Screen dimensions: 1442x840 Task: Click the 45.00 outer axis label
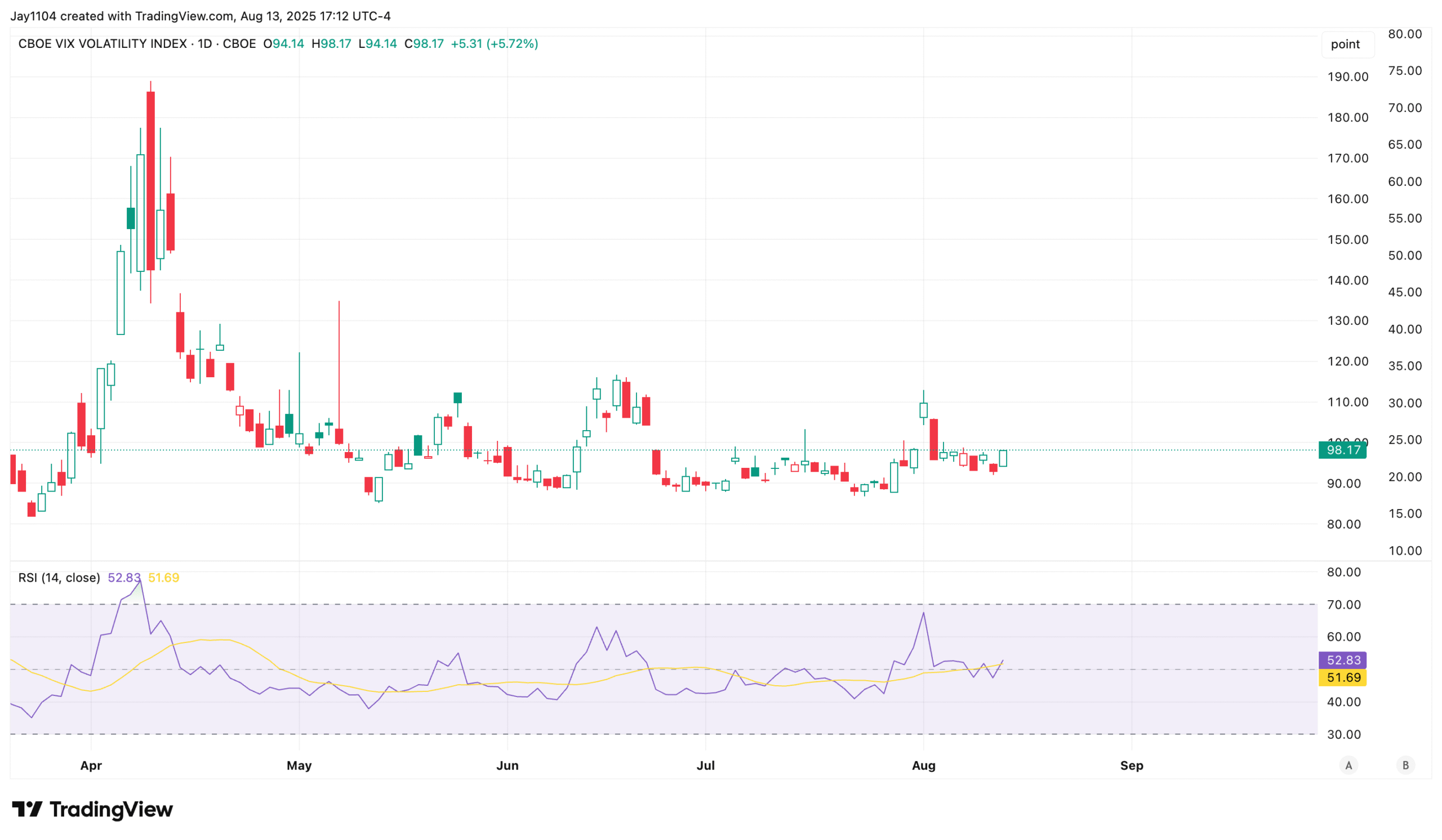click(x=1405, y=292)
